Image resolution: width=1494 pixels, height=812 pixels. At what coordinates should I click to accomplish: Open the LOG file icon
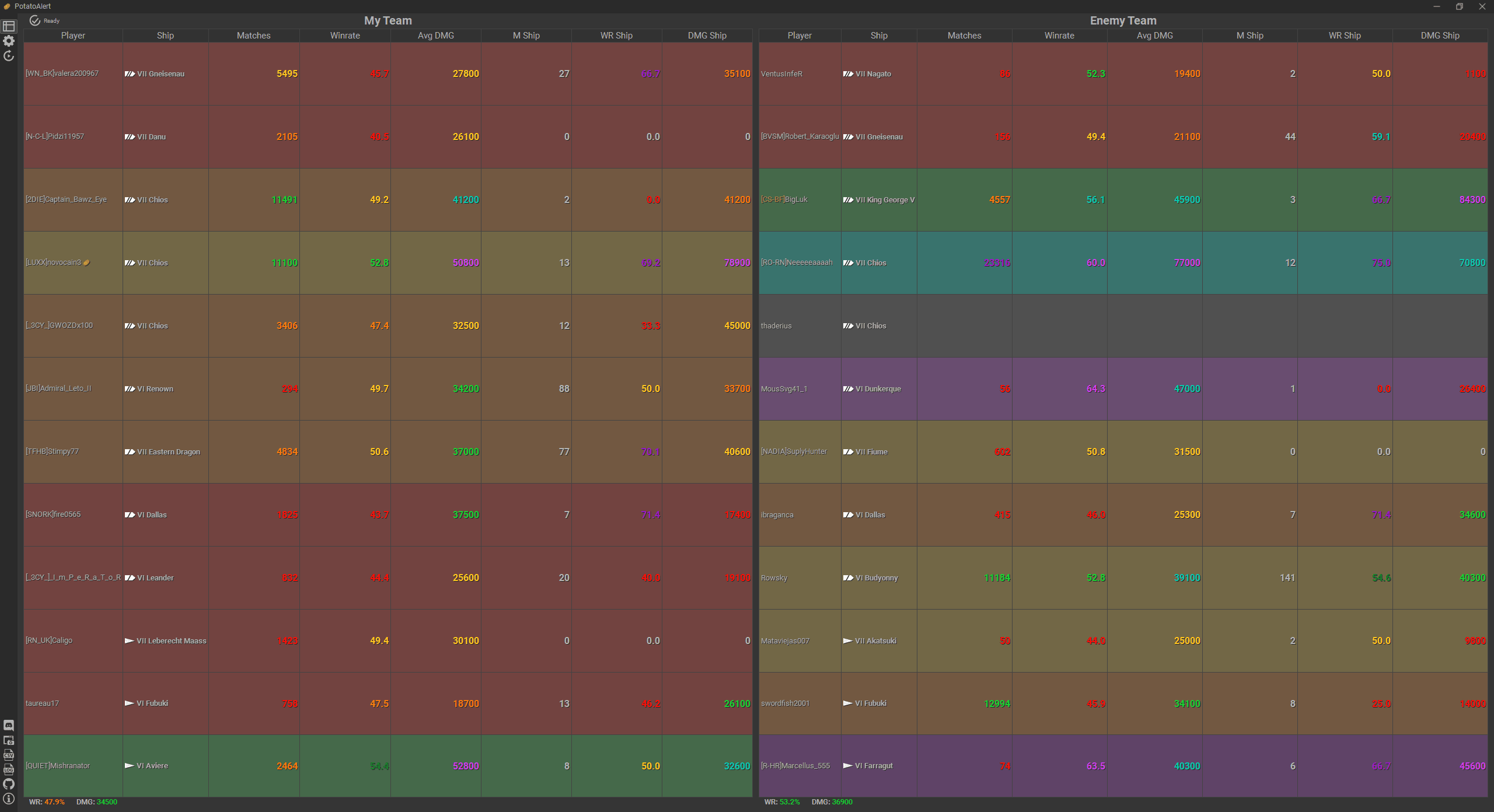[x=9, y=769]
